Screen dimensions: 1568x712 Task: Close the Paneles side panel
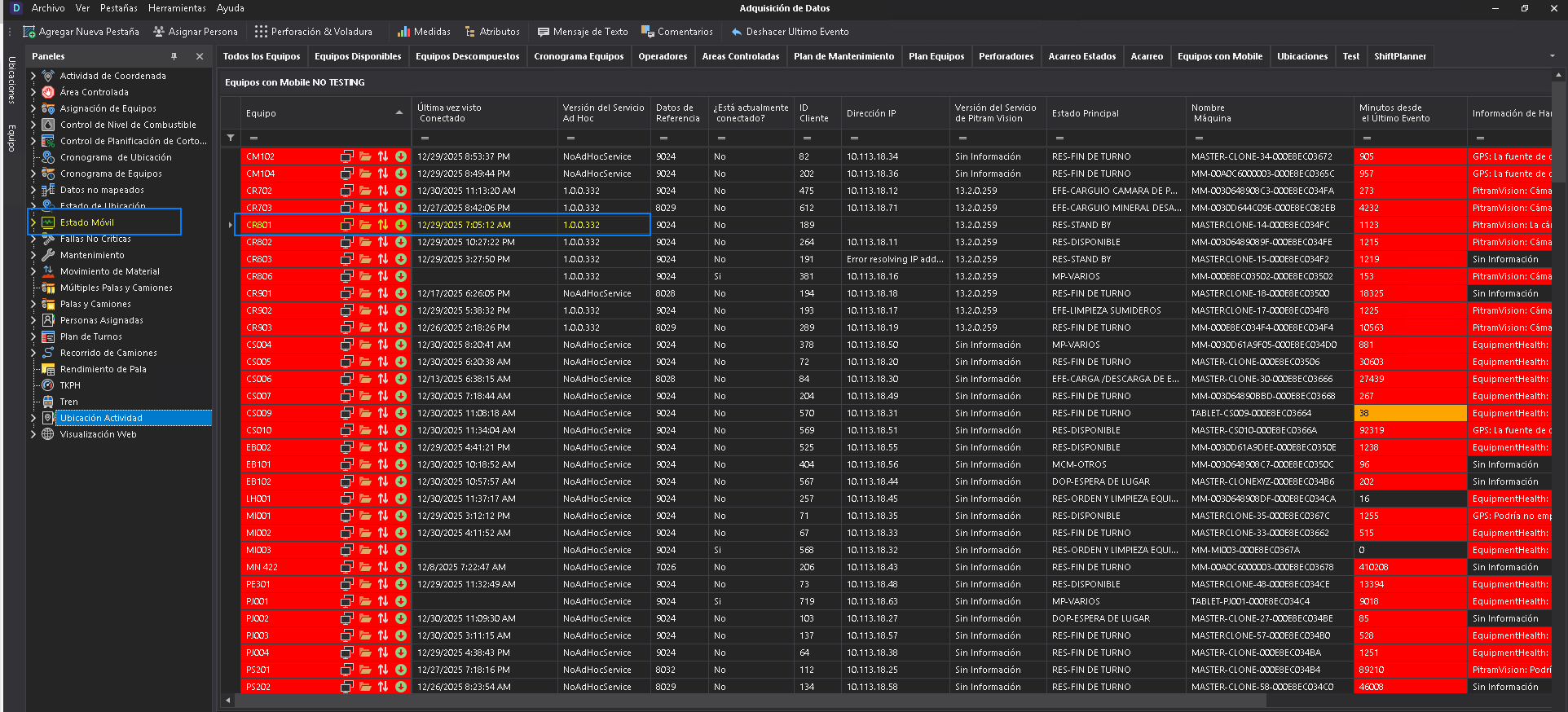coord(200,56)
